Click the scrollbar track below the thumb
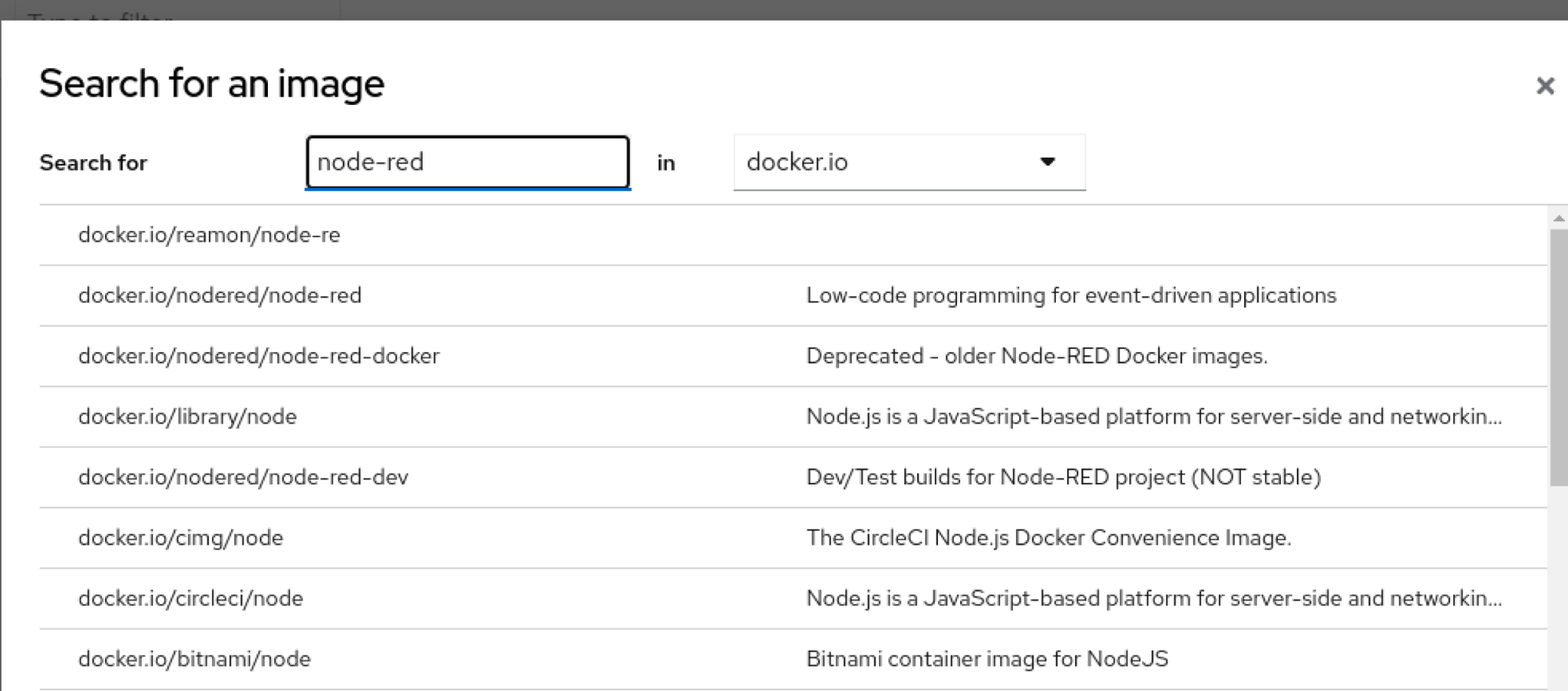Viewport: 1568px width, 691px height. pos(1558,589)
